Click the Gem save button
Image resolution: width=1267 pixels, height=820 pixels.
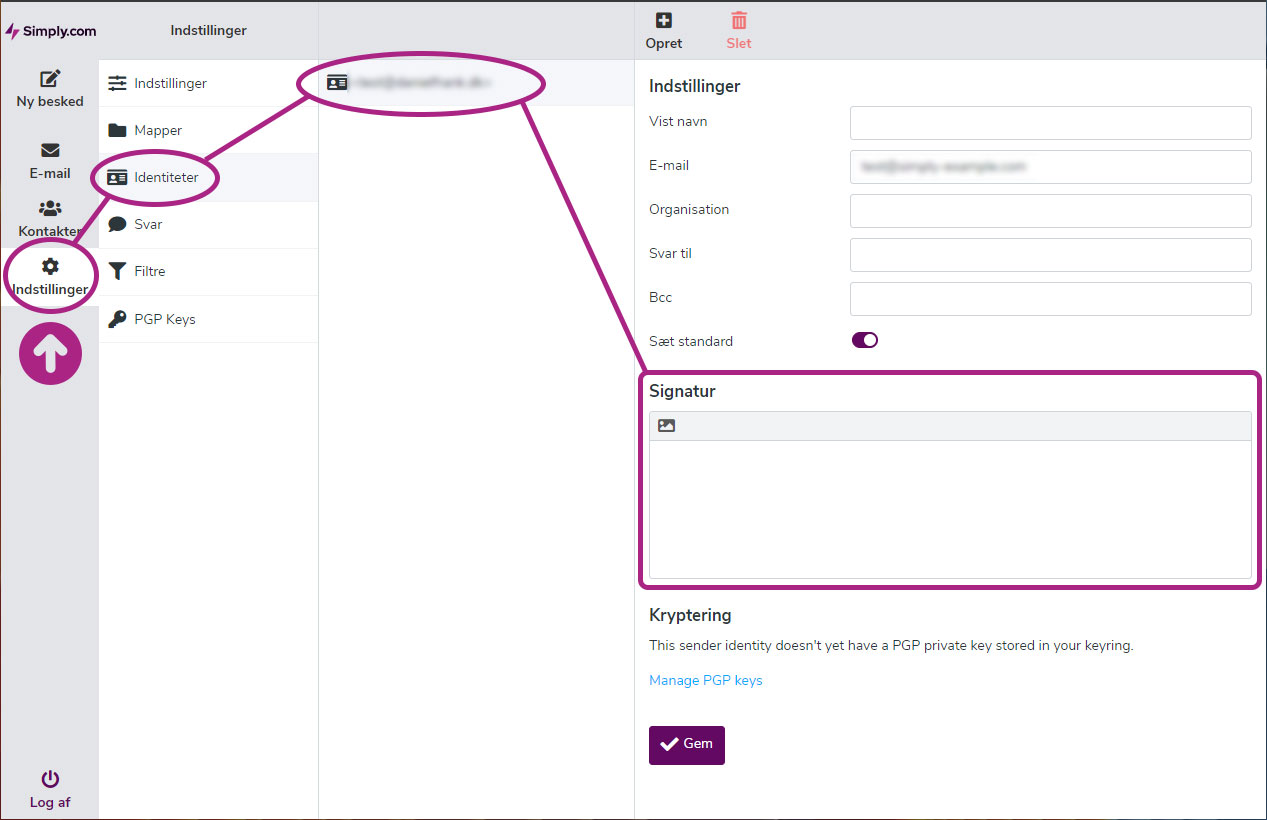686,744
